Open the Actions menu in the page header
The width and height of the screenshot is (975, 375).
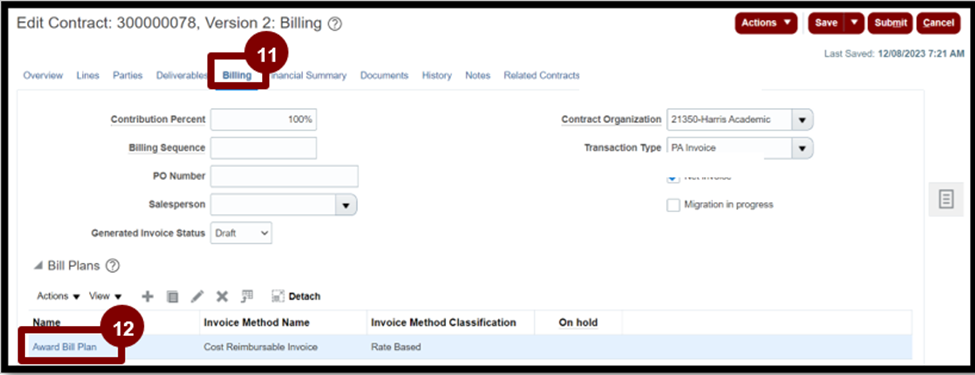pyautogui.click(x=766, y=23)
